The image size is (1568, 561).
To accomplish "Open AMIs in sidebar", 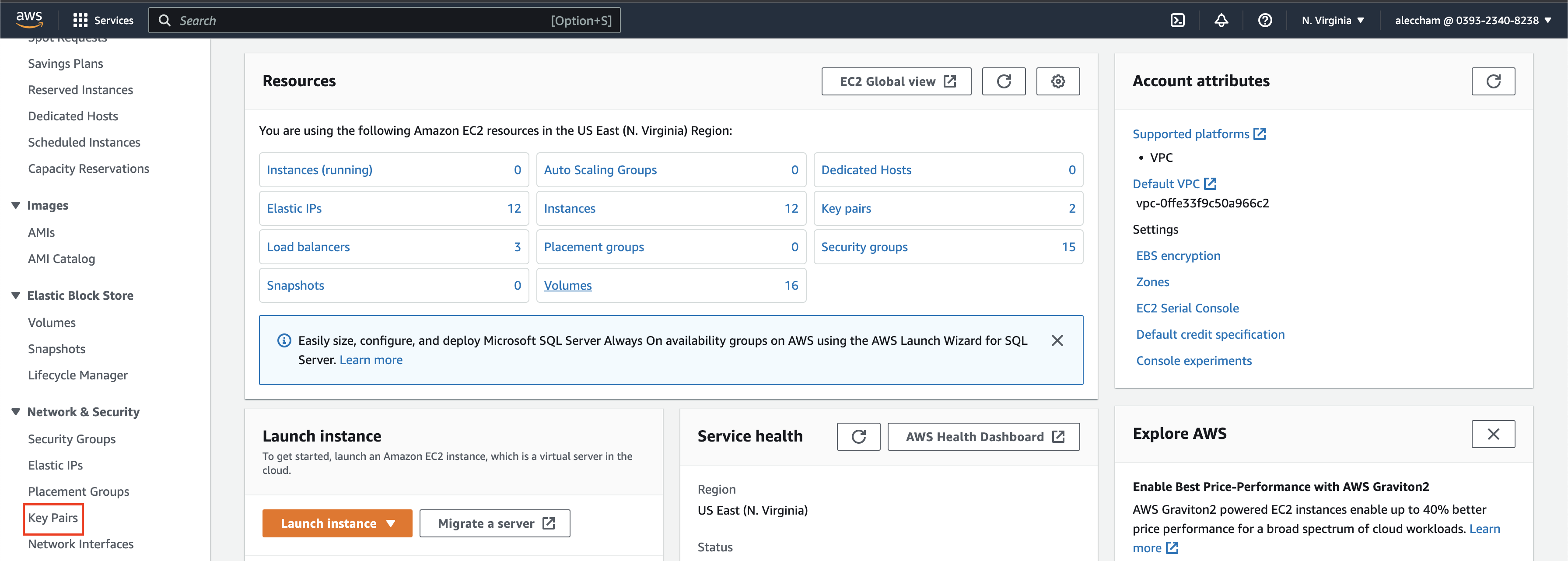I will (x=42, y=232).
